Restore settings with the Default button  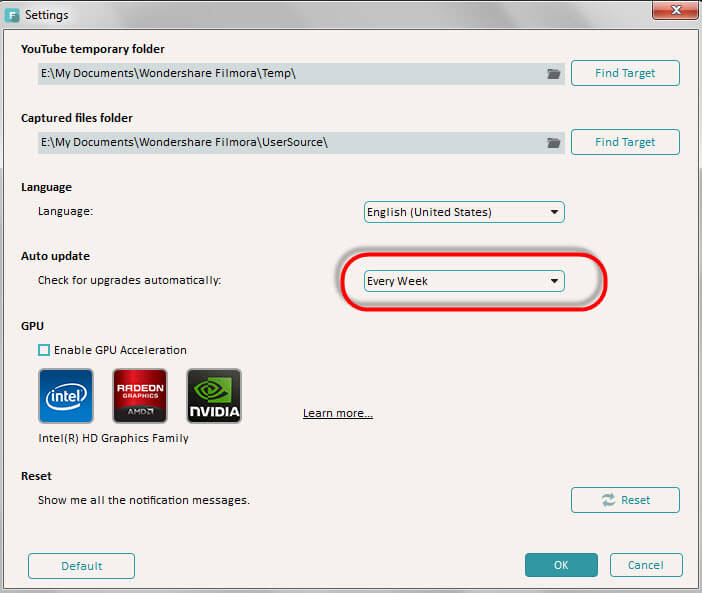[81, 566]
